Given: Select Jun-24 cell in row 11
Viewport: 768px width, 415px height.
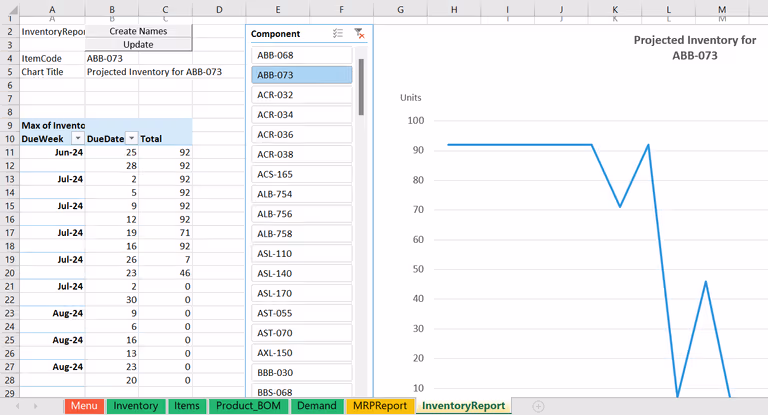Looking at the screenshot, I should [52, 152].
